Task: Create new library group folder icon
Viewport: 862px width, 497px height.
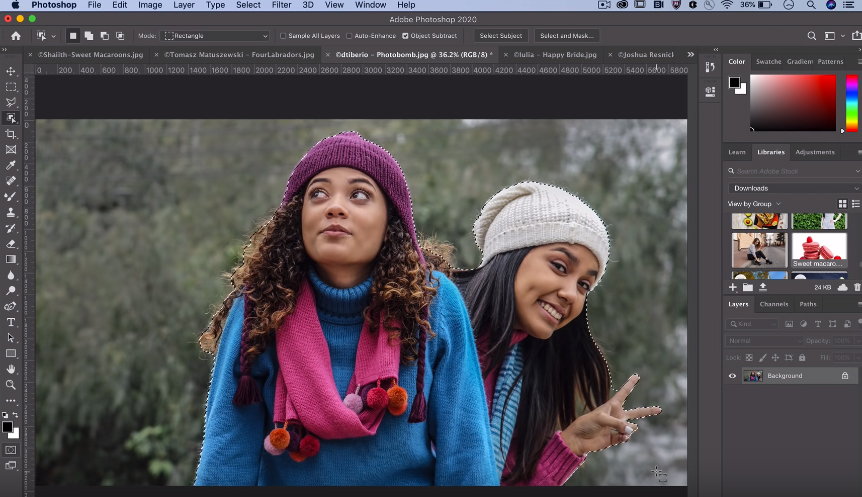Action: (x=748, y=287)
